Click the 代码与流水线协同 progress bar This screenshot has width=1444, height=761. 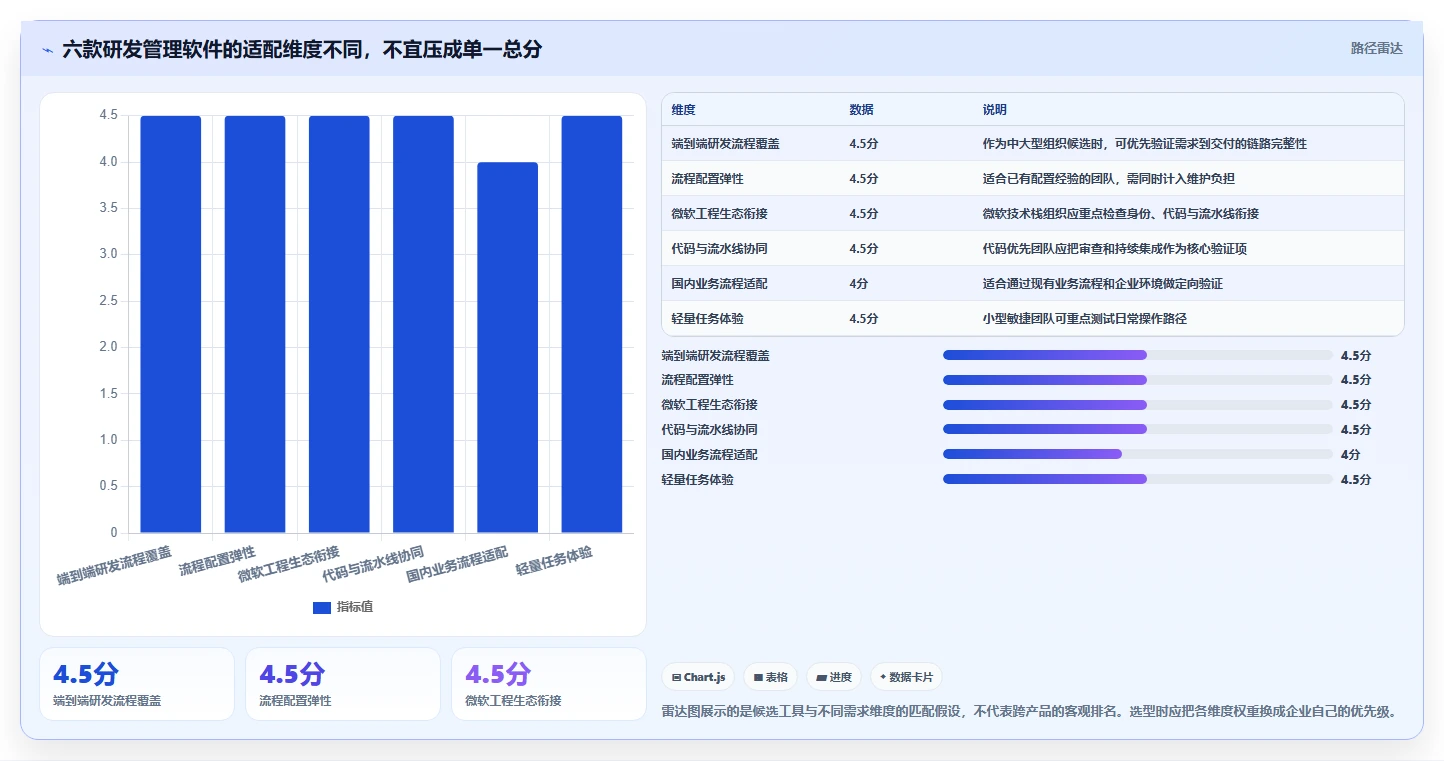click(1138, 429)
